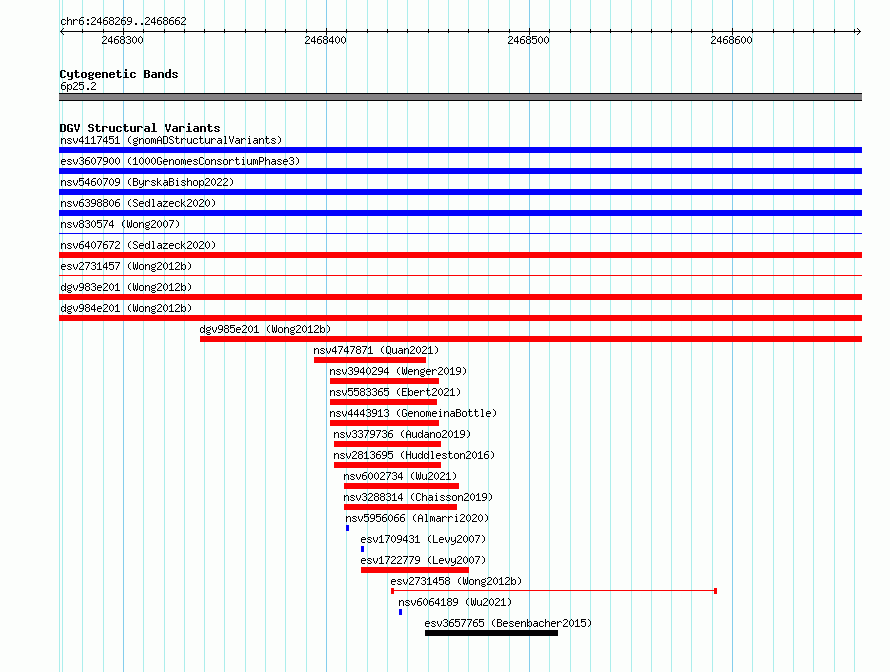Click the dgv985e201 Wong2012b label

(x=265, y=329)
